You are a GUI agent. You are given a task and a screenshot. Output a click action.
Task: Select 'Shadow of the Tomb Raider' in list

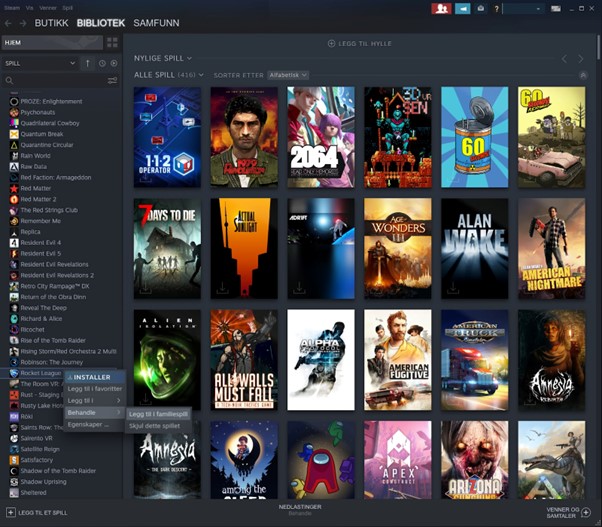(x=58, y=471)
